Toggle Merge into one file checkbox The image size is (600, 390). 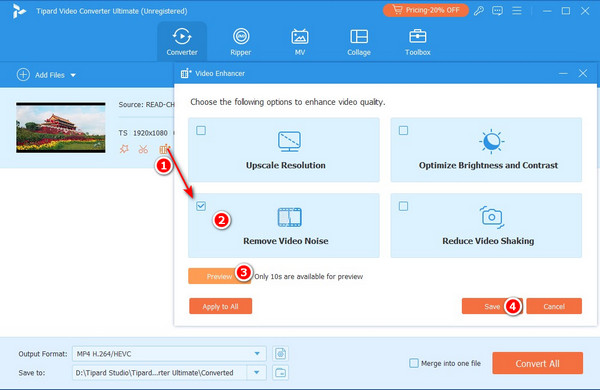click(414, 363)
